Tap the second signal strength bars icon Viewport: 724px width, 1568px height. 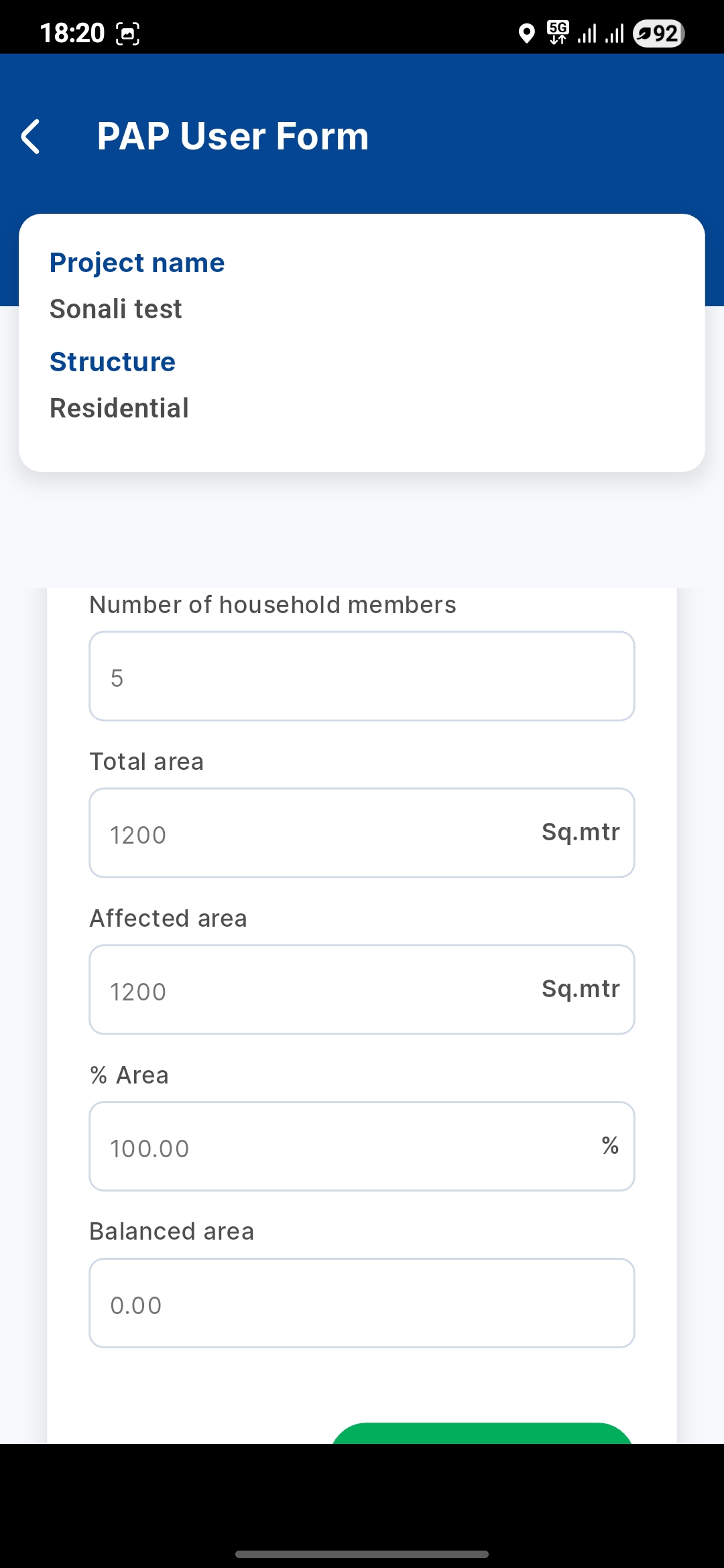point(614,34)
